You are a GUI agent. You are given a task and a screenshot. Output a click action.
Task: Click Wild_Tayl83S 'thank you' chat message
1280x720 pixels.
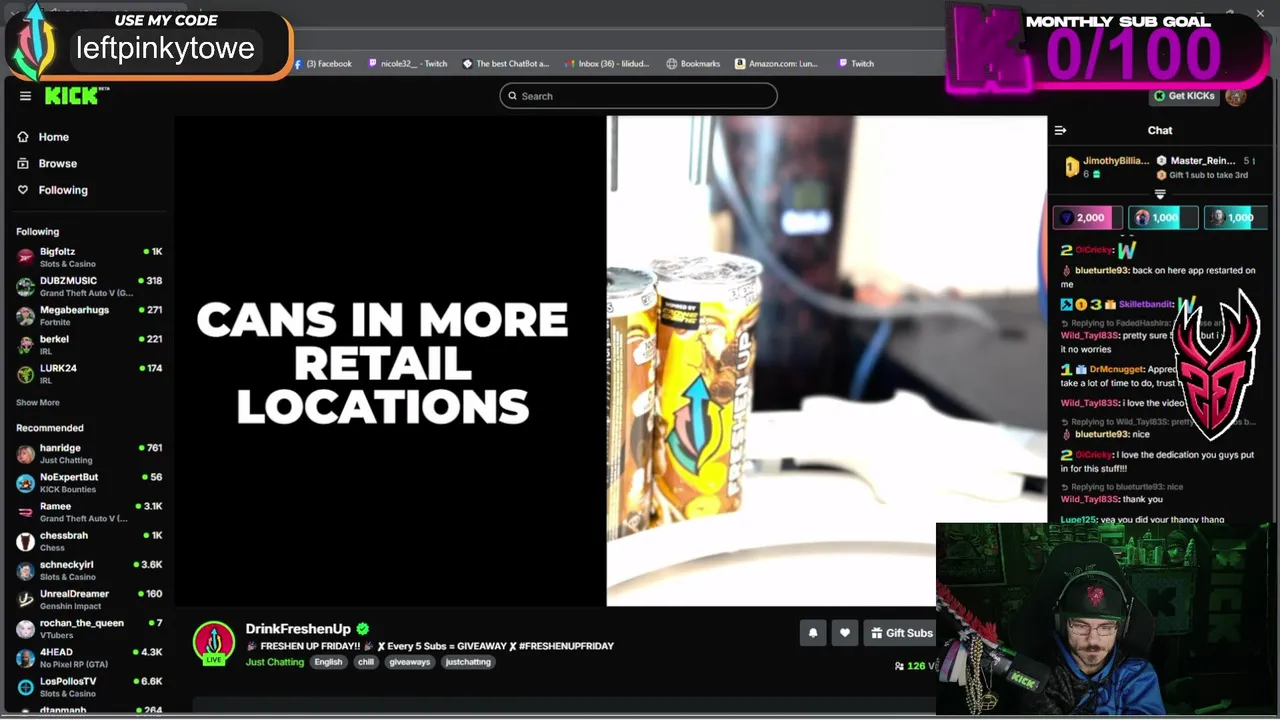click(x=1112, y=499)
